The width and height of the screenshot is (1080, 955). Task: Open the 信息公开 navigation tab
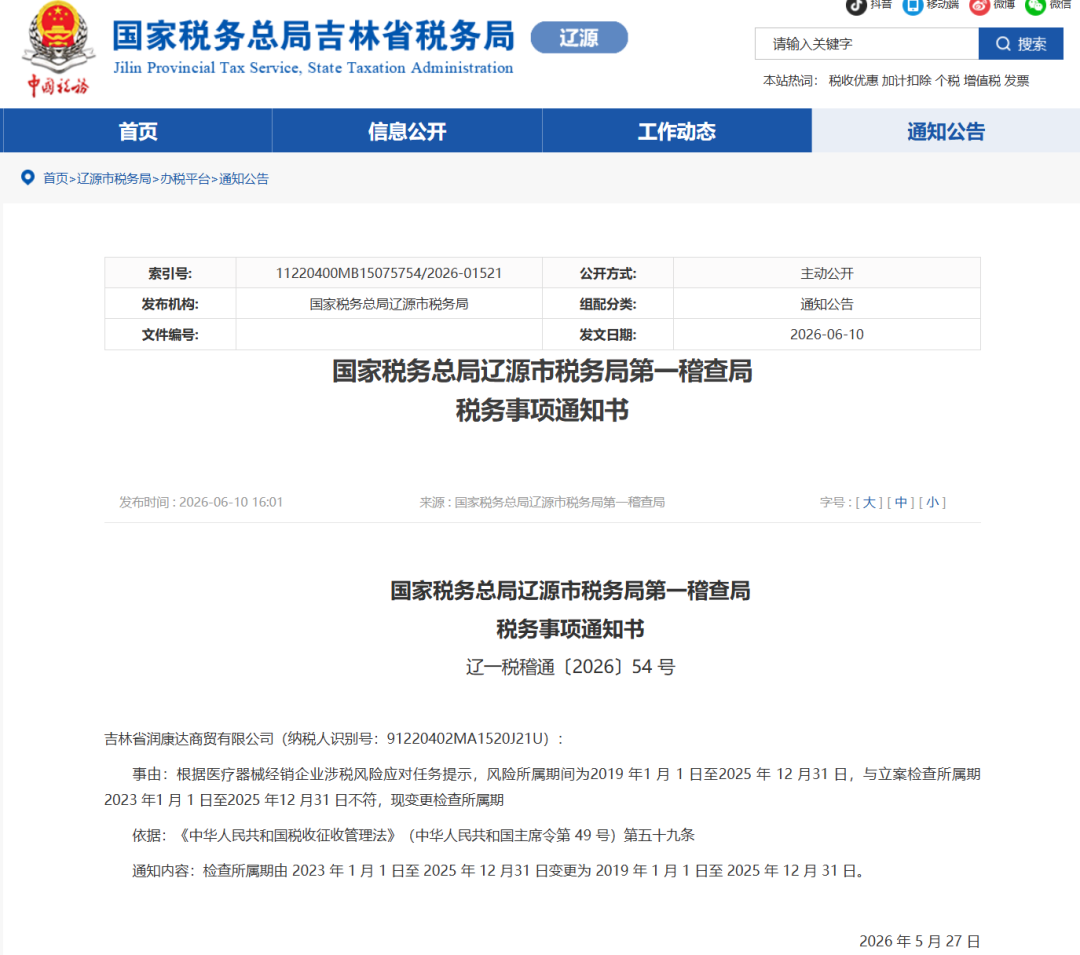click(407, 131)
